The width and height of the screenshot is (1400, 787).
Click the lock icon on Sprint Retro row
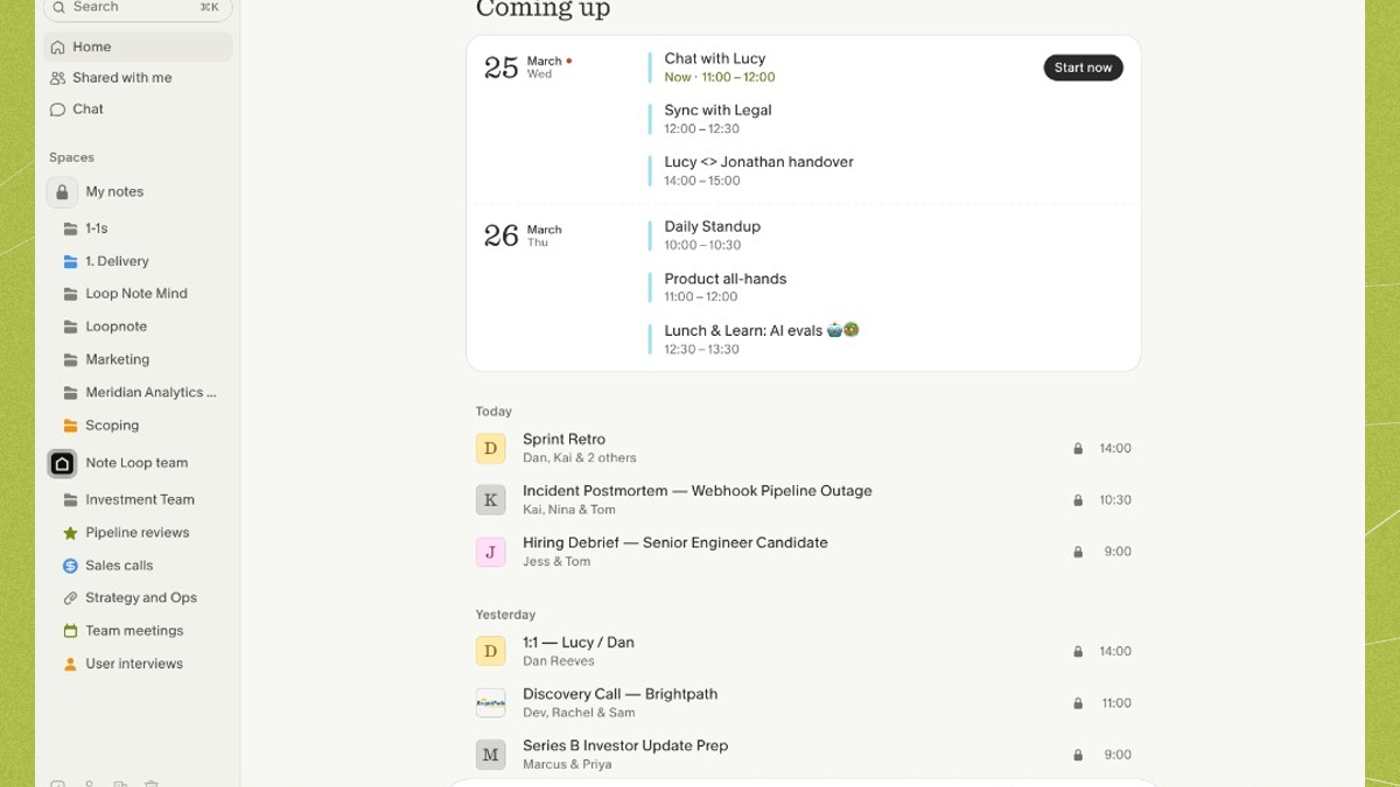(x=1078, y=449)
